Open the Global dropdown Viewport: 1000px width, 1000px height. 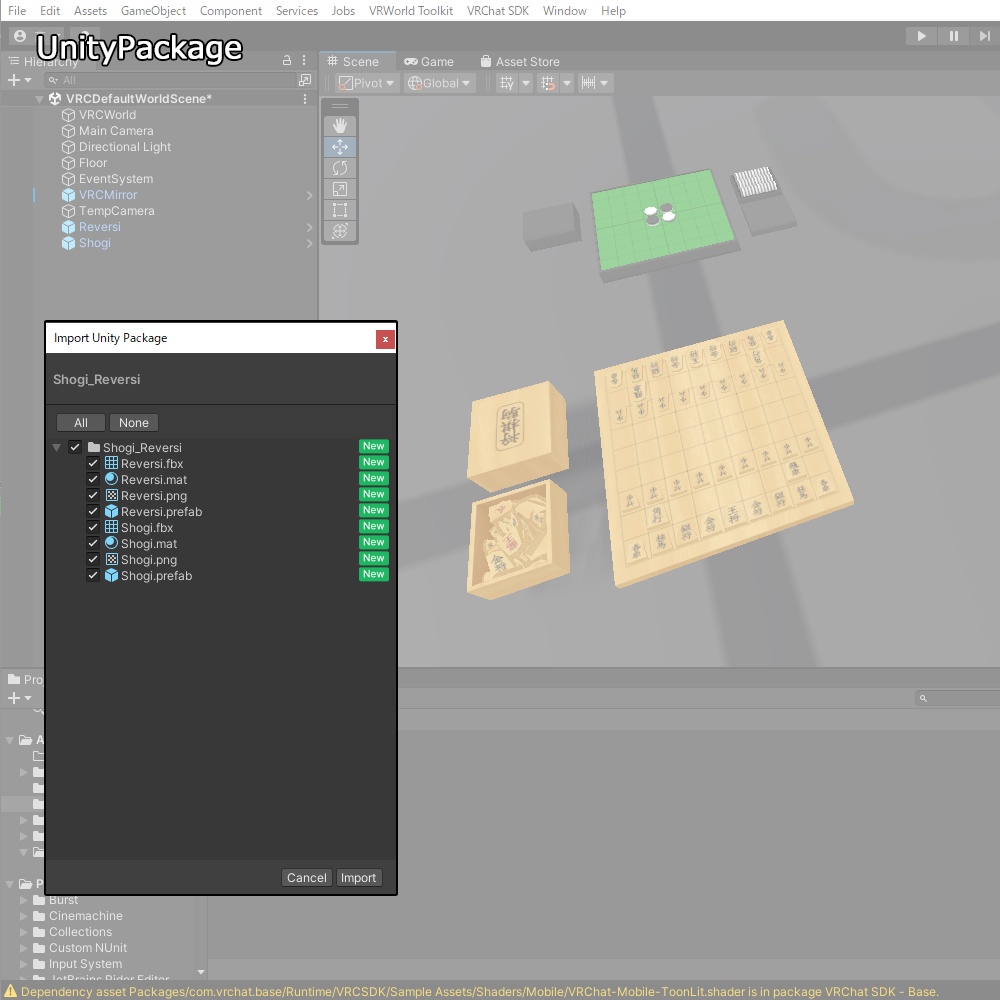(x=439, y=83)
